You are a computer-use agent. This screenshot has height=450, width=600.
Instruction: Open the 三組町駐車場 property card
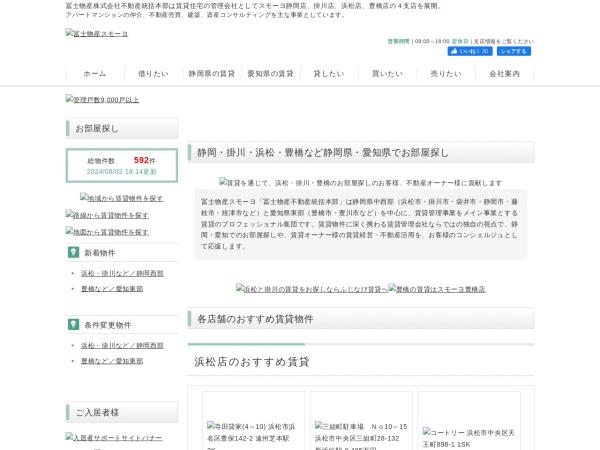point(361,421)
